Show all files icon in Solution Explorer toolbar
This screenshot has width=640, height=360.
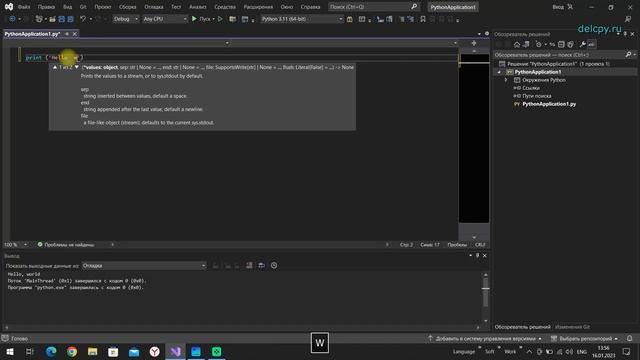[x=570, y=44]
